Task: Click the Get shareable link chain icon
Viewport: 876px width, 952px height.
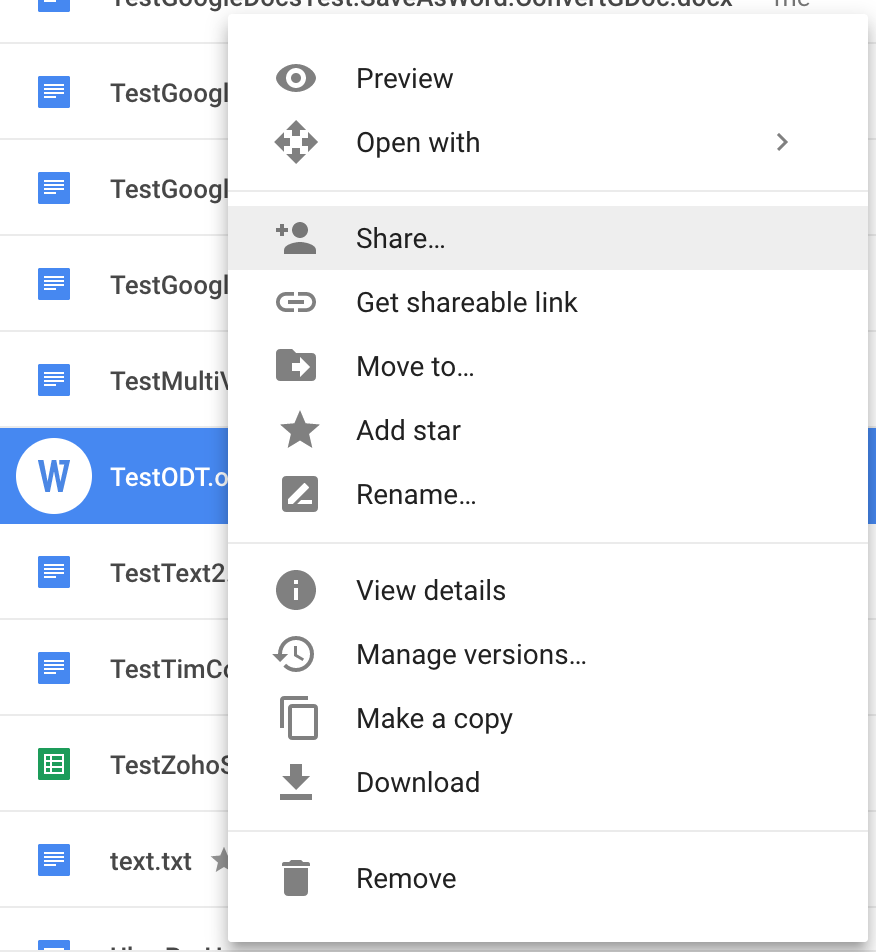Action: pyautogui.click(x=296, y=302)
